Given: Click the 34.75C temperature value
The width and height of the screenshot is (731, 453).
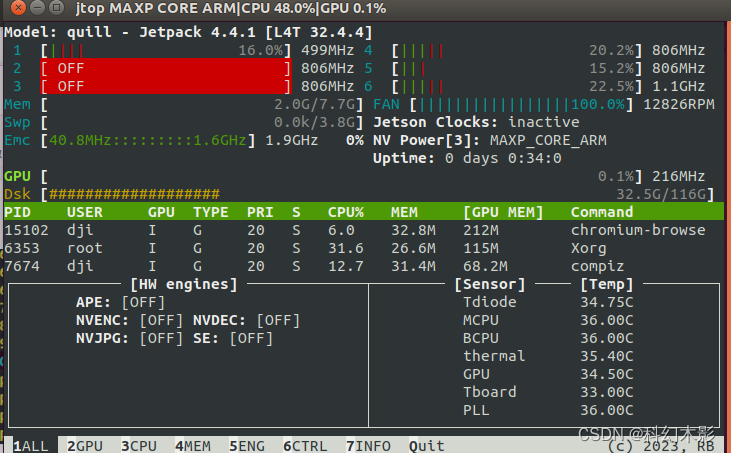Looking at the screenshot, I should pos(607,302).
